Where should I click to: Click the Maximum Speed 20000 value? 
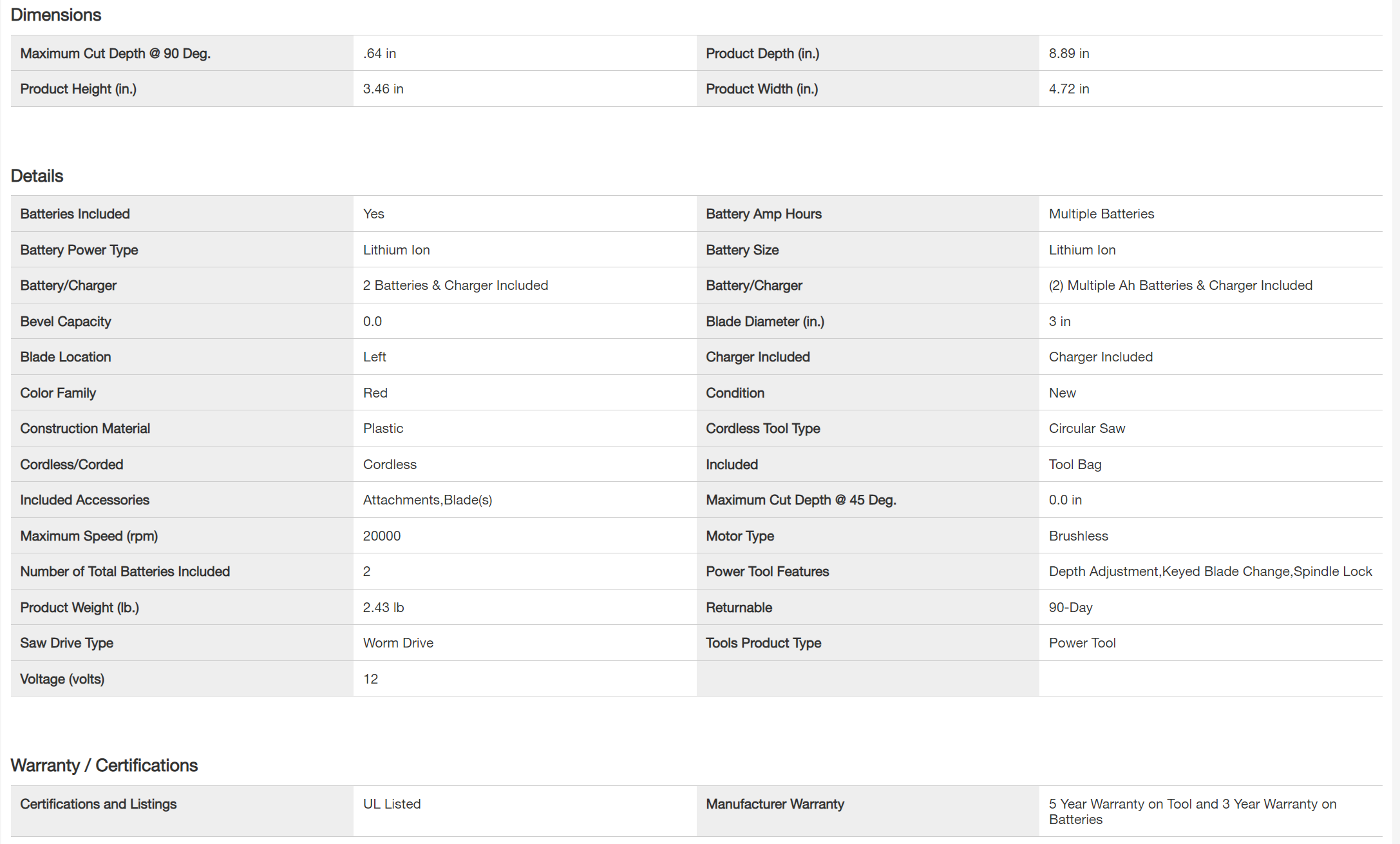pos(381,536)
